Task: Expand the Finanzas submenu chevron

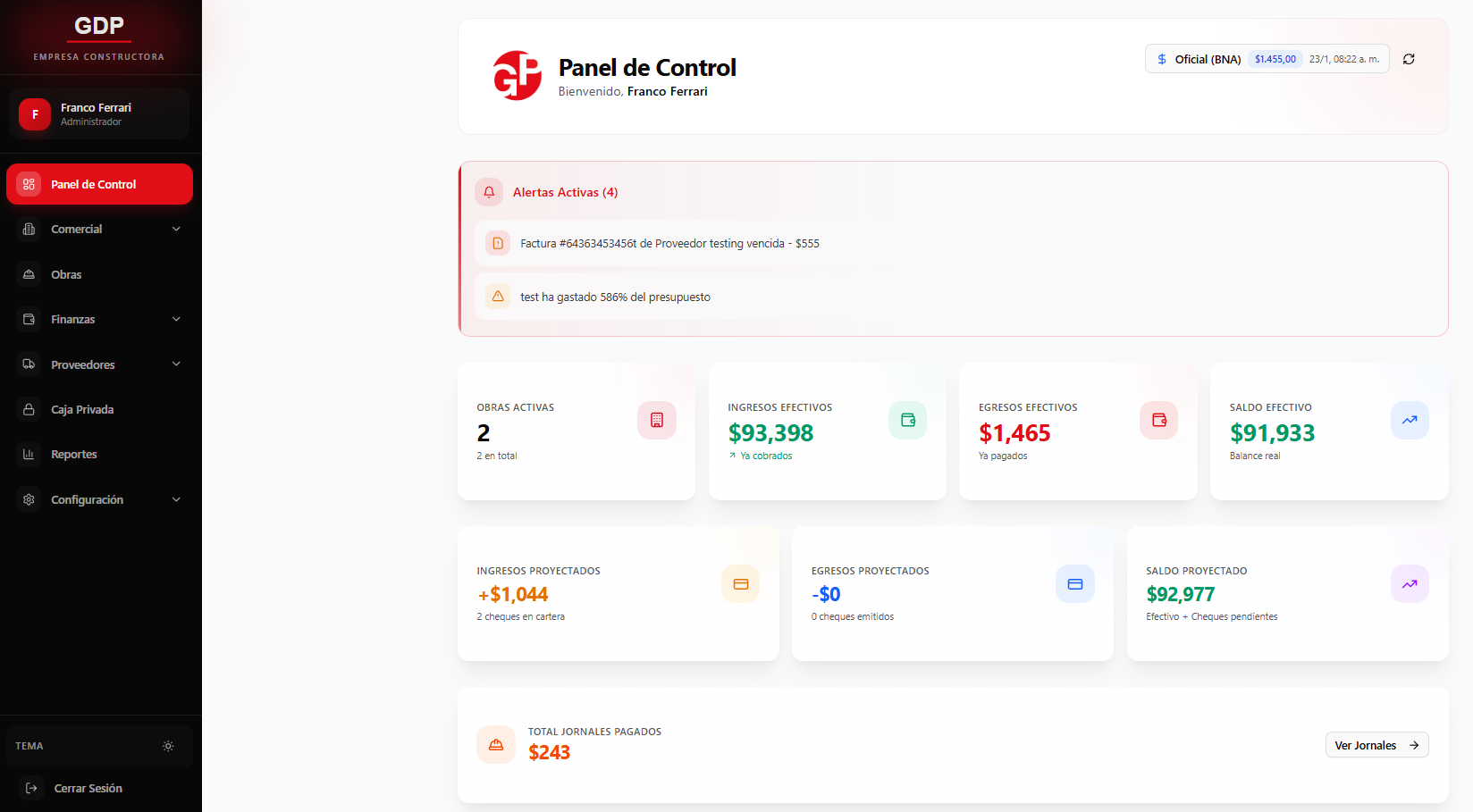Action: (x=176, y=319)
